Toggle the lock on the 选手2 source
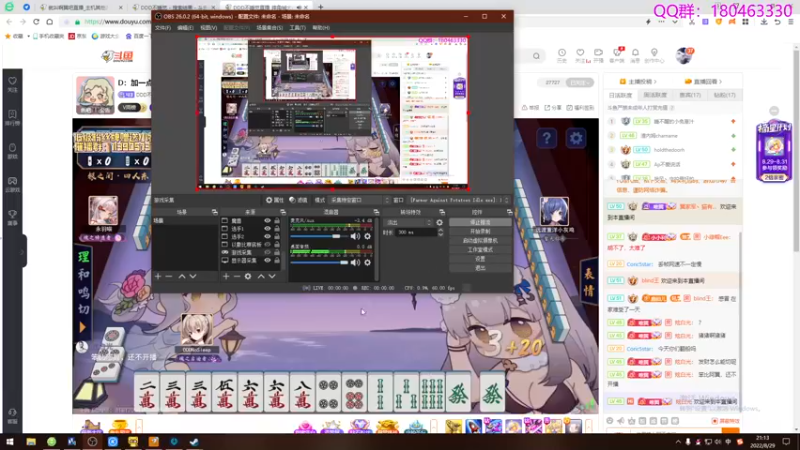800x450 pixels. (x=277, y=236)
